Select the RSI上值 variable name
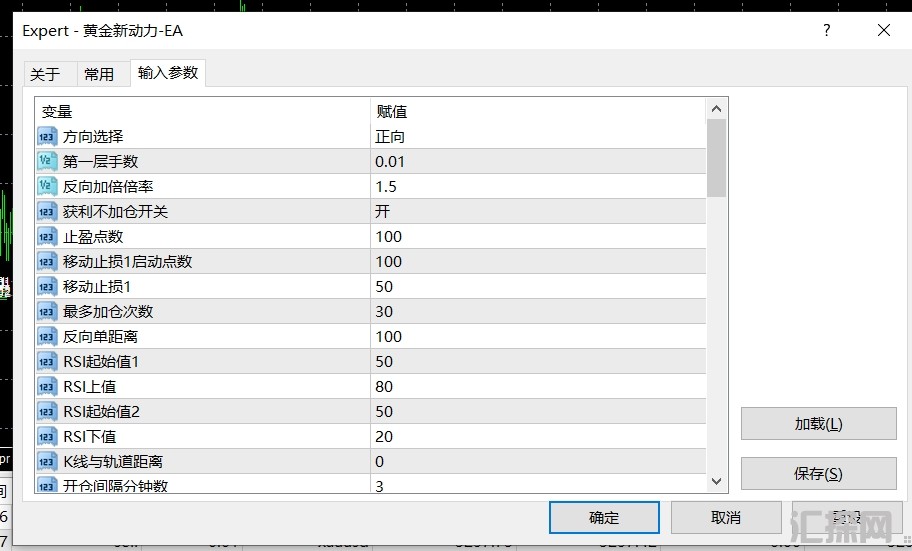 [90, 387]
